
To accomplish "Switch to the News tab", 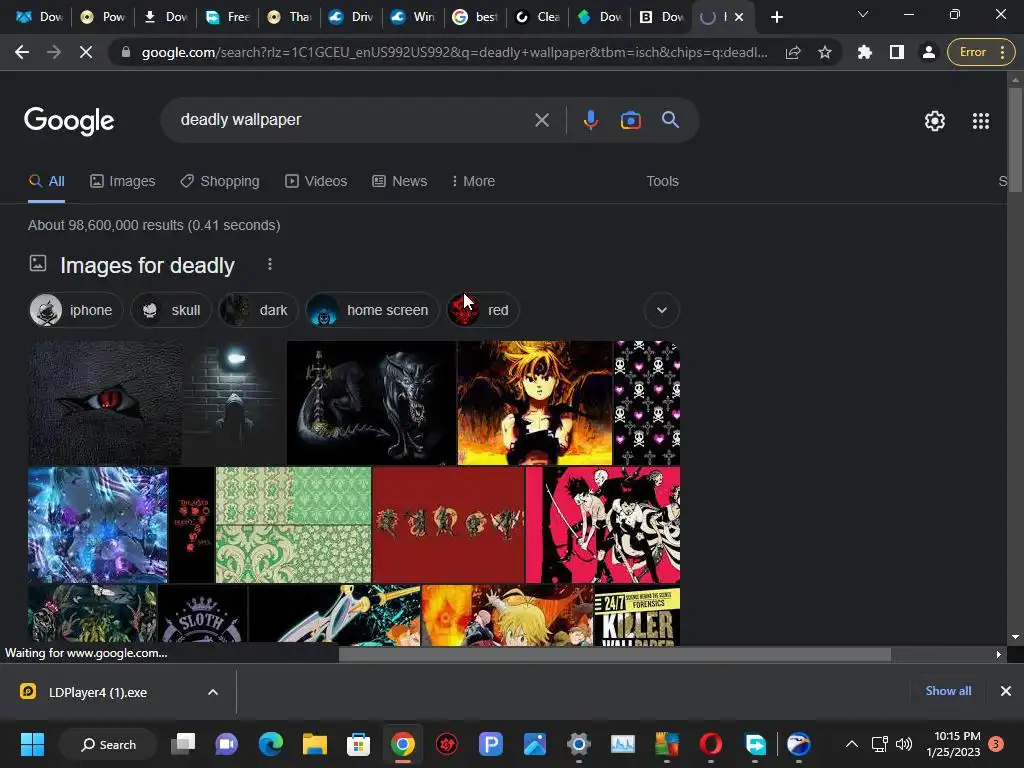I will 400,182.
